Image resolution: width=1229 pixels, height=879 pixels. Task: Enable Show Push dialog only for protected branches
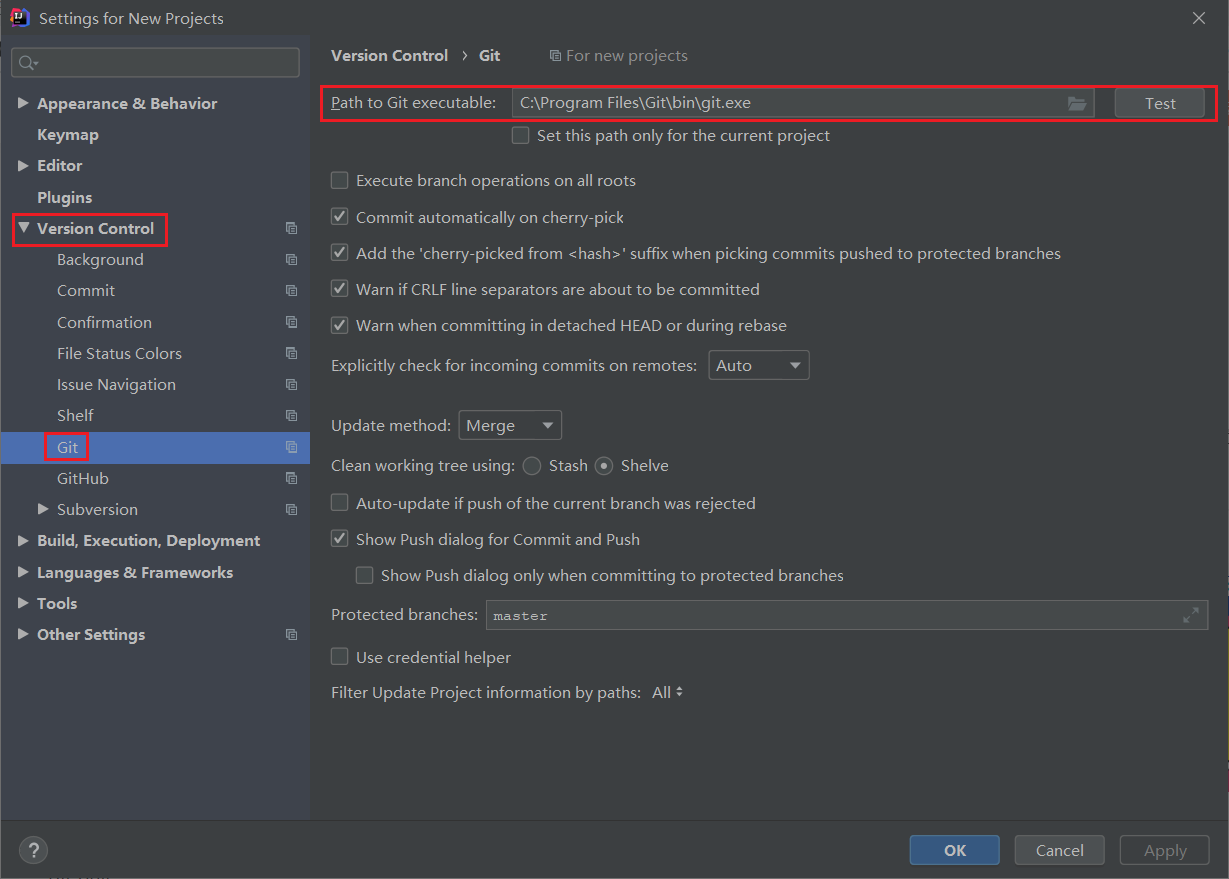tap(364, 575)
